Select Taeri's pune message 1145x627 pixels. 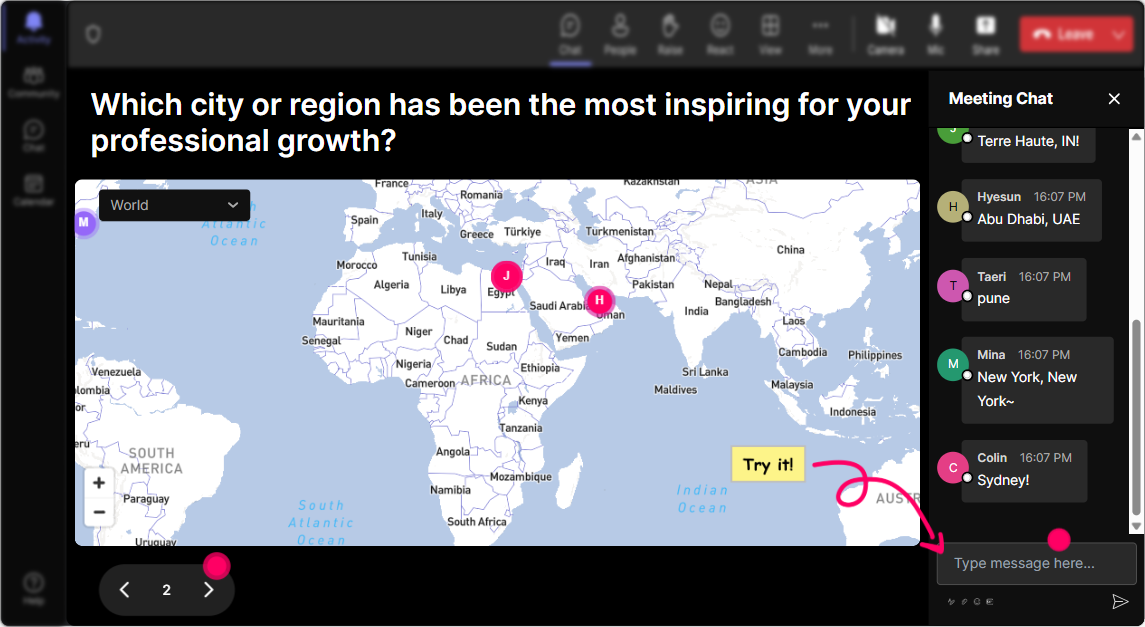pos(1024,289)
